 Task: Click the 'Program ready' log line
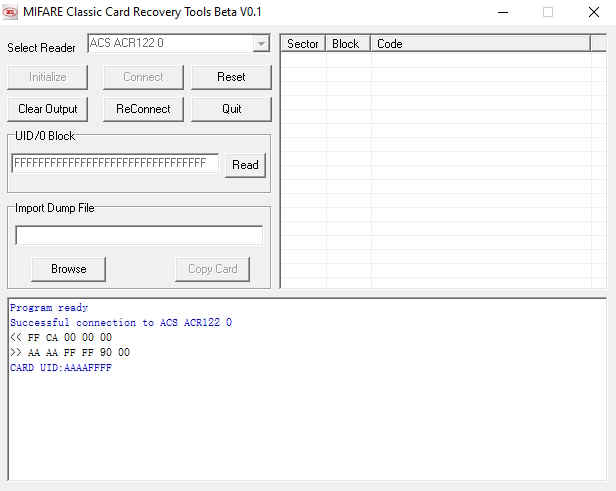[49, 308]
